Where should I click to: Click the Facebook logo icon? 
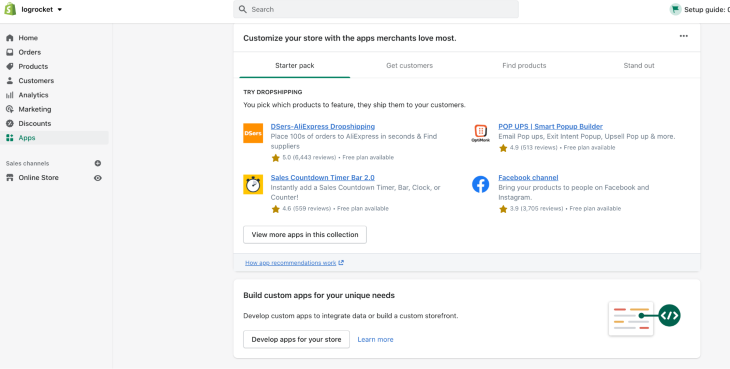coord(480,184)
